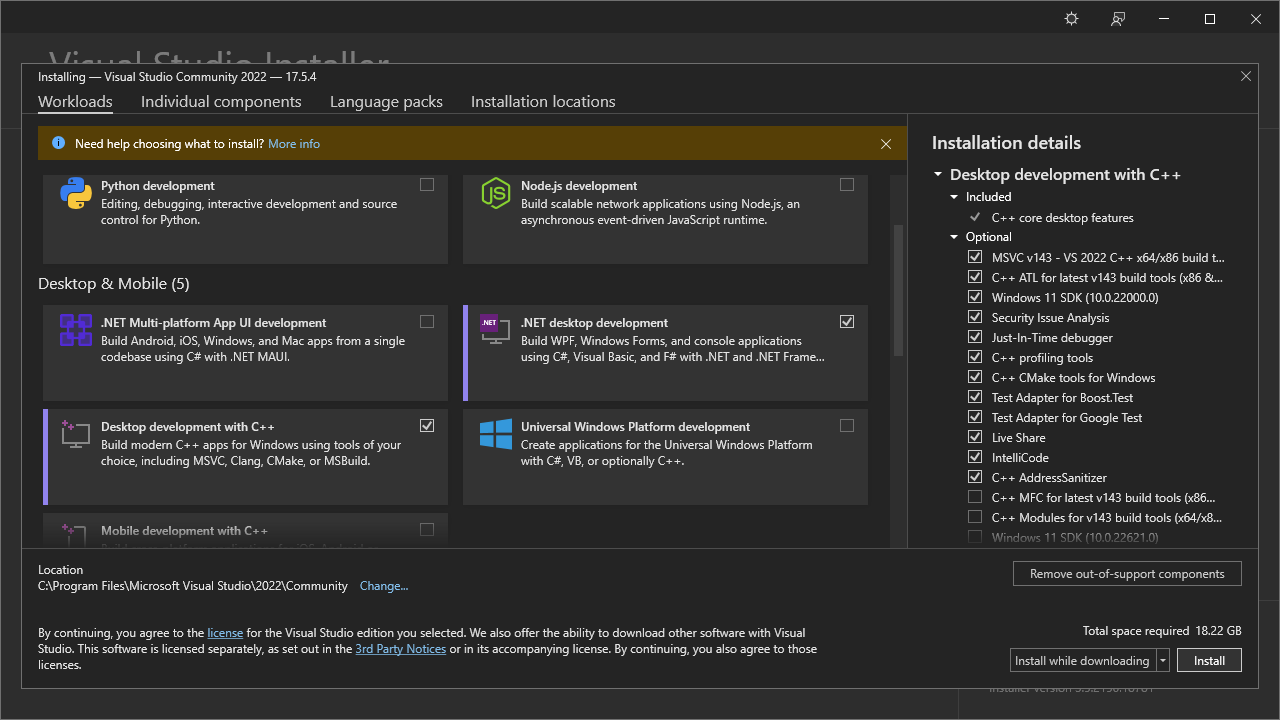The width and height of the screenshot is (1280, 720).
Task: Open the Install while downloading dropdown
Action: click(x=1163, y=661)
